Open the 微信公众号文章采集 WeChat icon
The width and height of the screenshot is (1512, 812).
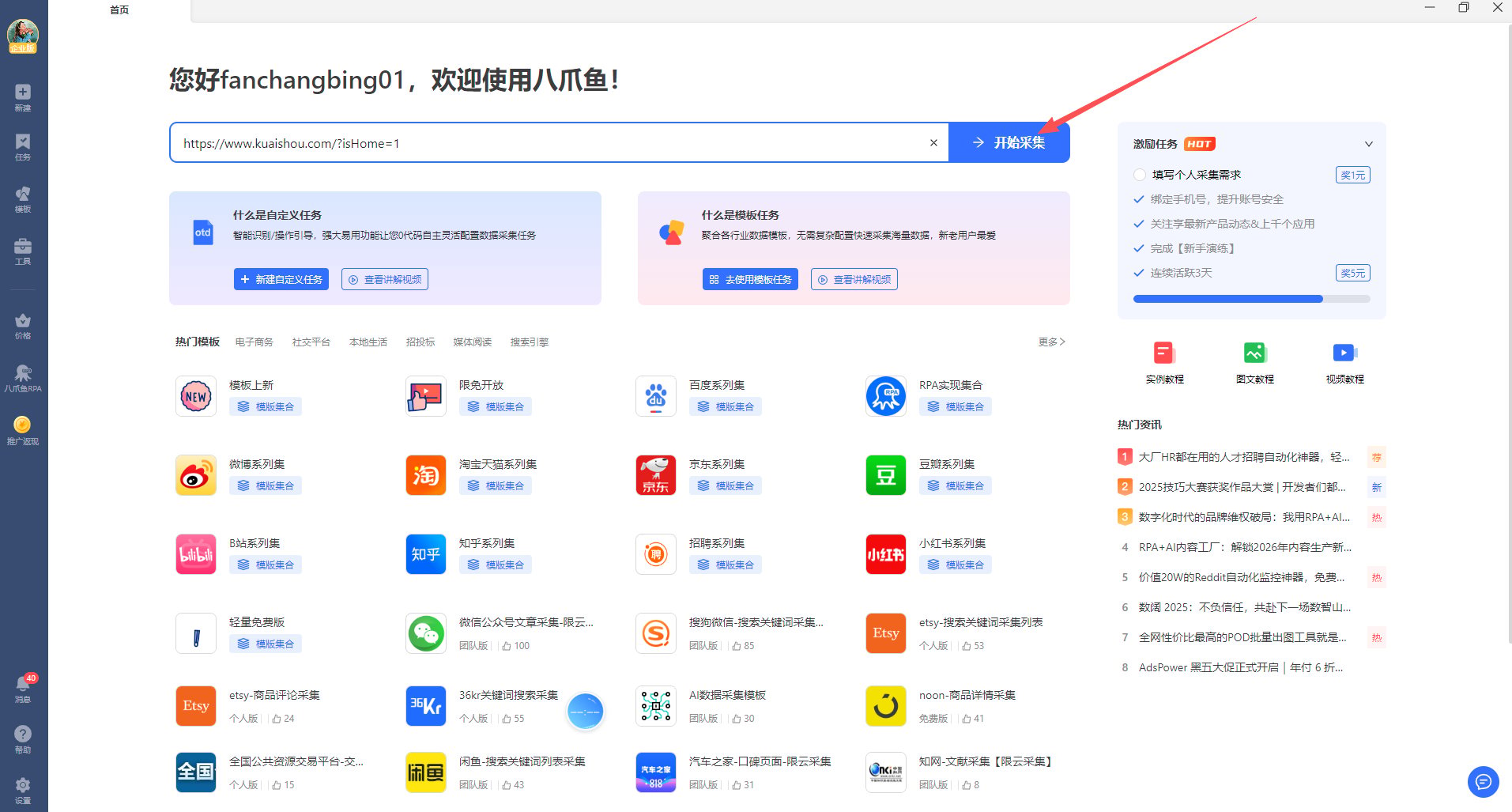coord(426,633)
